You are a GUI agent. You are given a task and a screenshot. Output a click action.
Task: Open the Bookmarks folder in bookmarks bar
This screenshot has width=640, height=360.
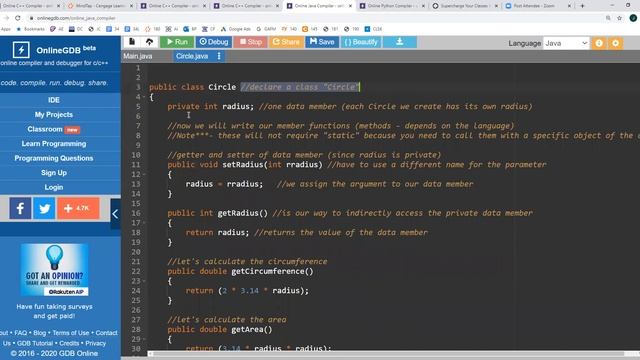click(x=31, y=29)
